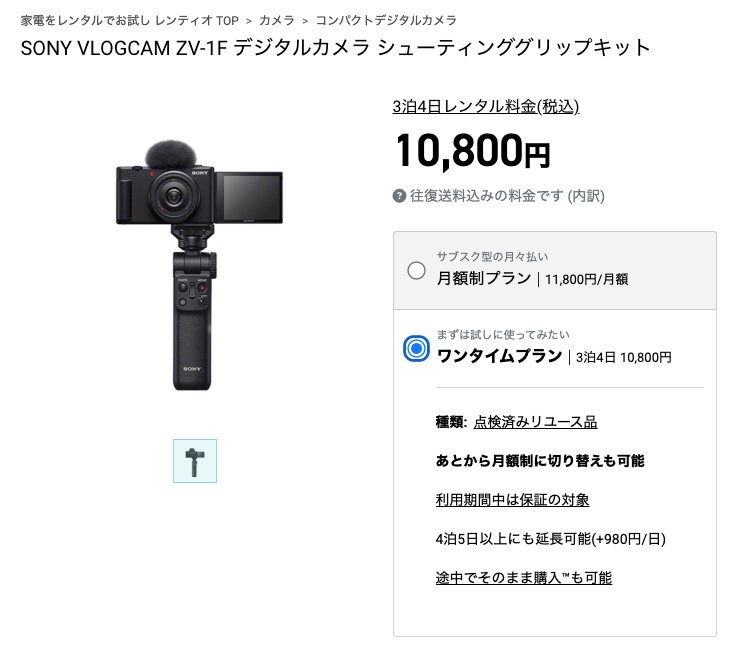The width and height of the screenshot is (740, 650).
Task: Click the ワンタイムプラン 3泊4日 10,800円 label
Action: click(554, 356)
